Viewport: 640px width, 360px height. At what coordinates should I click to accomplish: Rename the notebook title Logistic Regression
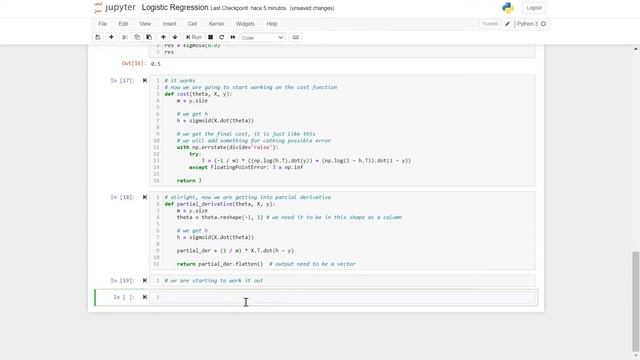click(x=175, y=7)
